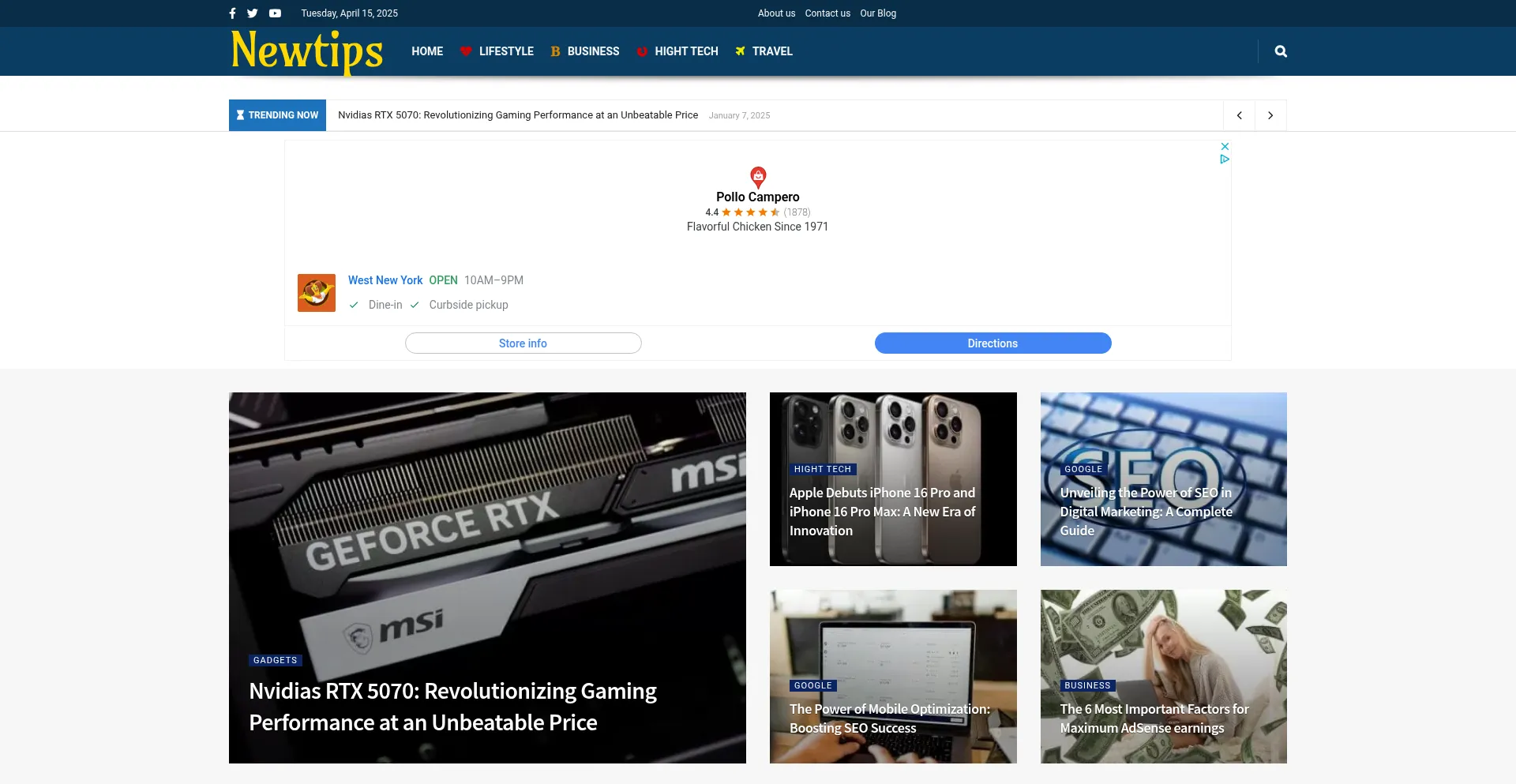Image resolution: width=1516 pixels, height=784 pixels.
Task: Click the Directions button
Action: point(993,343)
